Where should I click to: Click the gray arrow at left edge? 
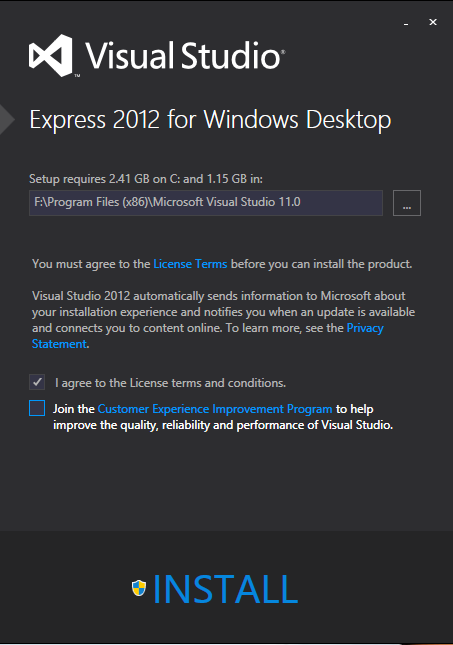tap(7, 120)
